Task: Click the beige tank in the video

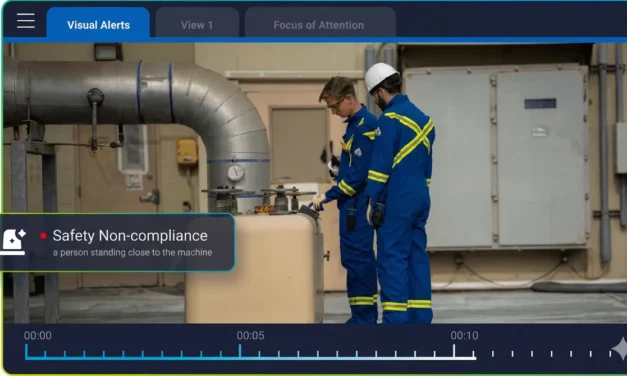Action: tap(255, 268)
